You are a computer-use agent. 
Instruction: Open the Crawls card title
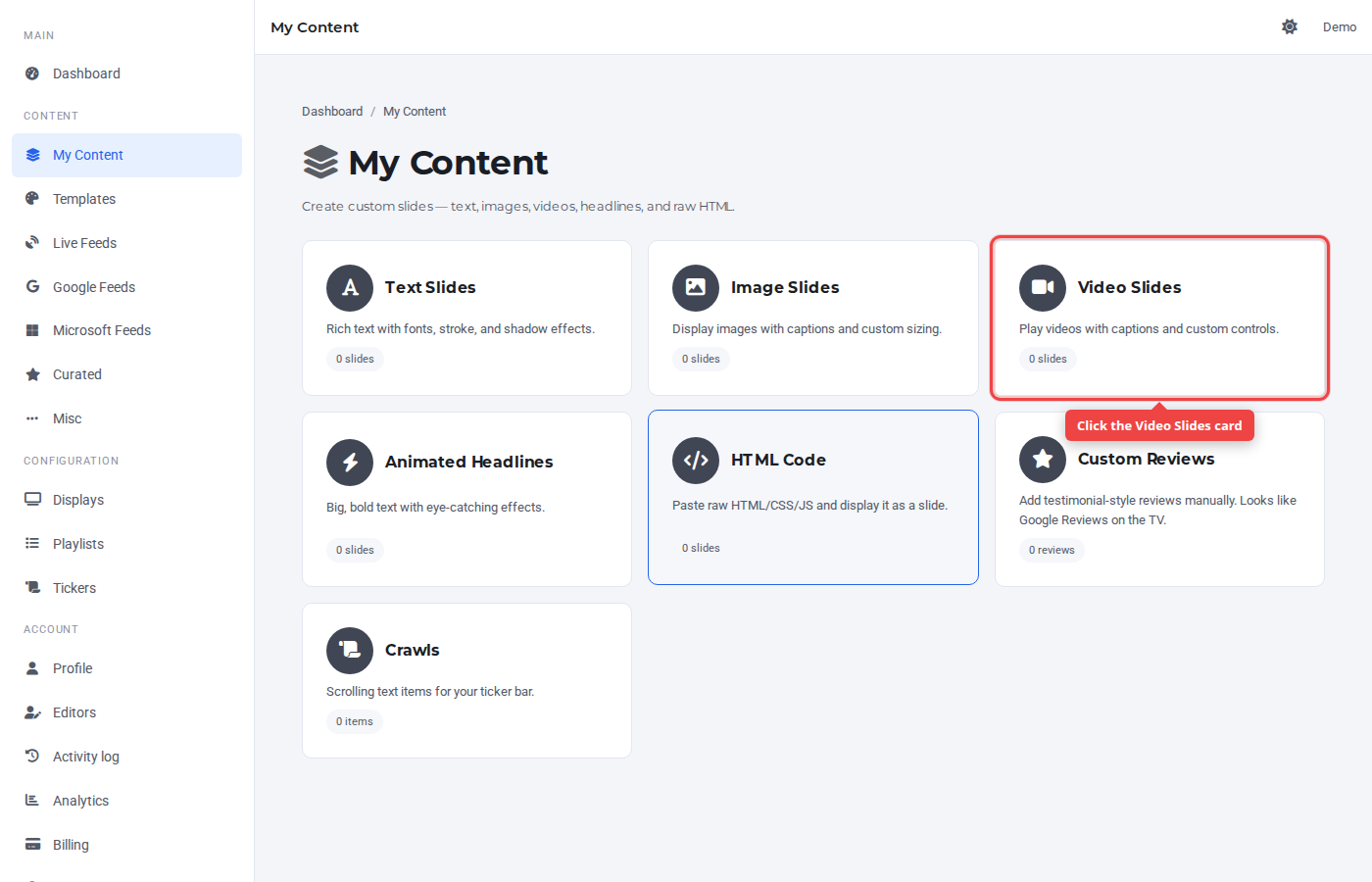point(412,650)
